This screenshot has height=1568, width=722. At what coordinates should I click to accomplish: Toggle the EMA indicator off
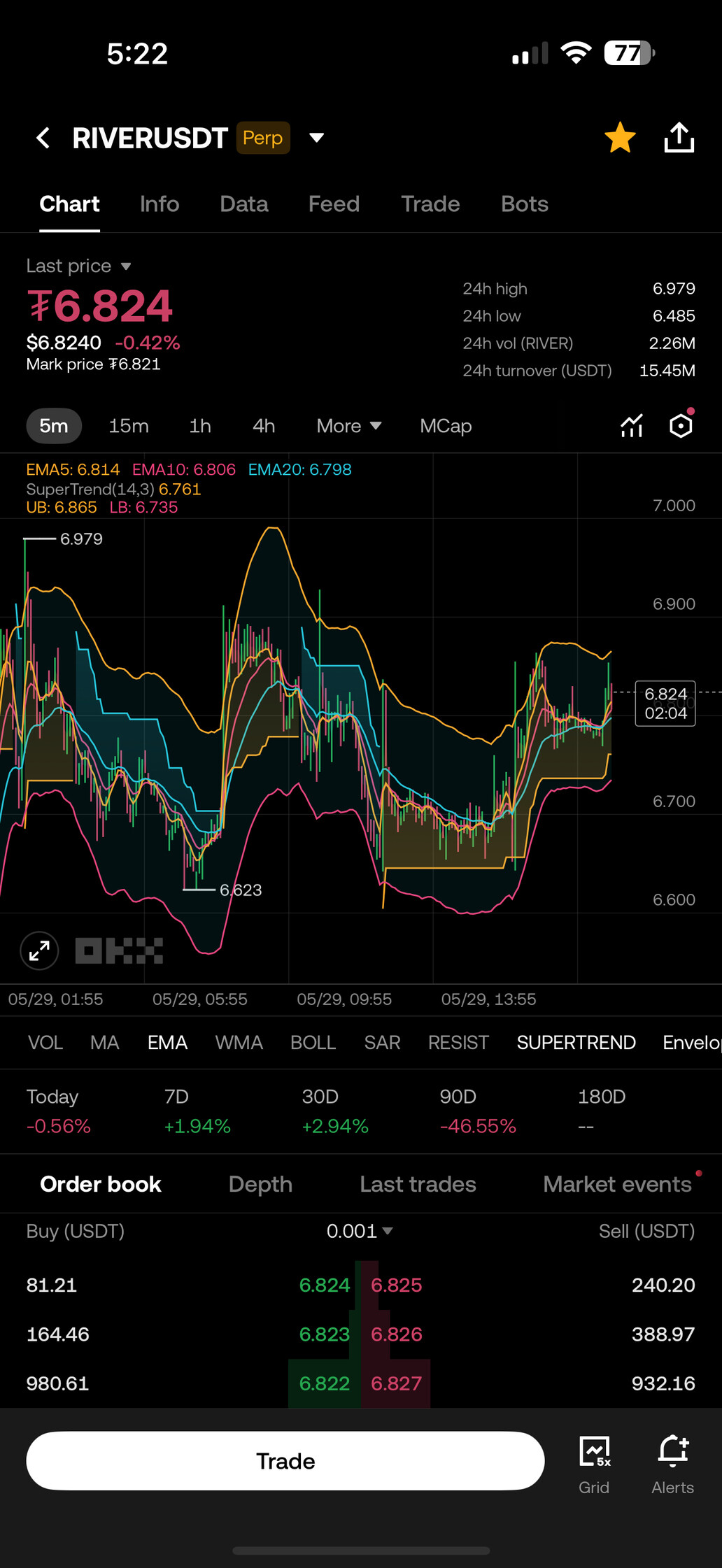[167, 1042]
